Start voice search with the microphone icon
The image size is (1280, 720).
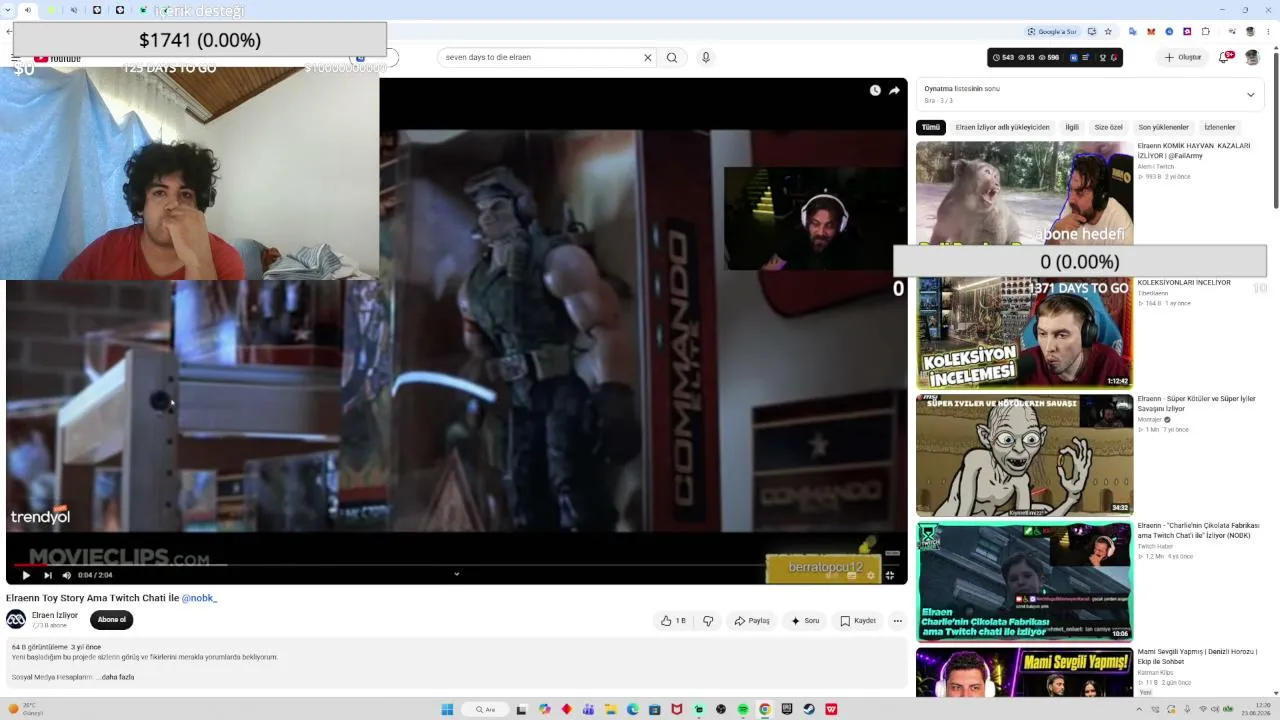705,57
